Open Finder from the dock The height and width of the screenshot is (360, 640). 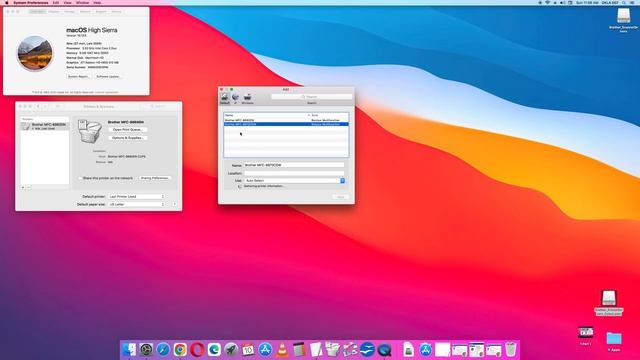(129, 349)
